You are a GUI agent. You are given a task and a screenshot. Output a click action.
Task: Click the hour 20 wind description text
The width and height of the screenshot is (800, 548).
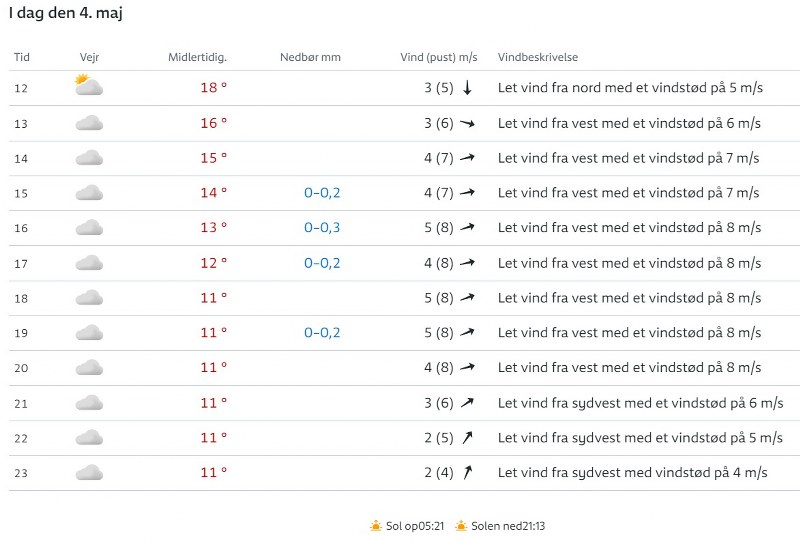tap(629, 368)
